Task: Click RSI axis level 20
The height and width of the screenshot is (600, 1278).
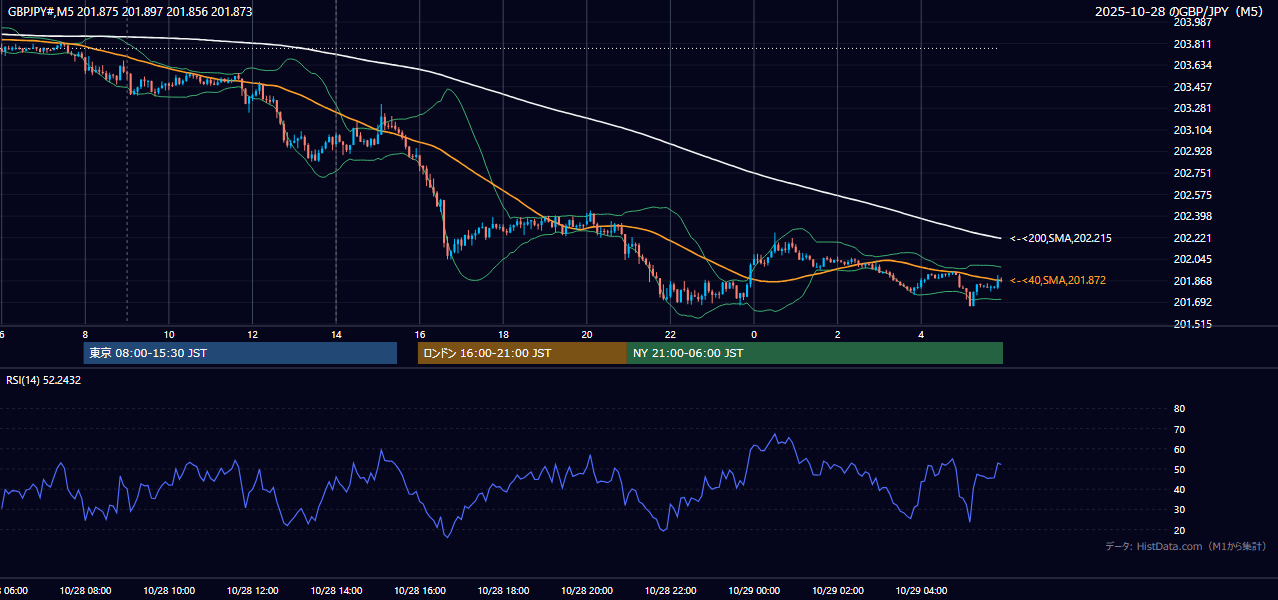Action: (x=1179, y=530)
